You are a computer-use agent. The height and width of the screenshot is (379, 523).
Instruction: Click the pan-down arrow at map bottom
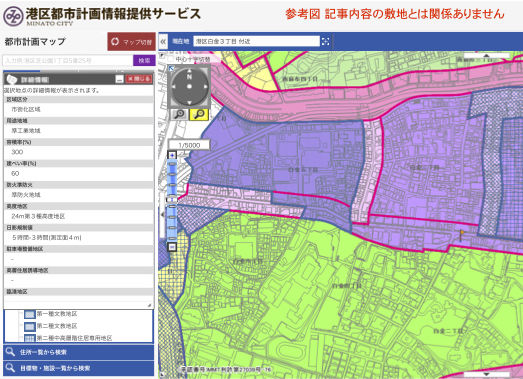[x=487, y=374]
